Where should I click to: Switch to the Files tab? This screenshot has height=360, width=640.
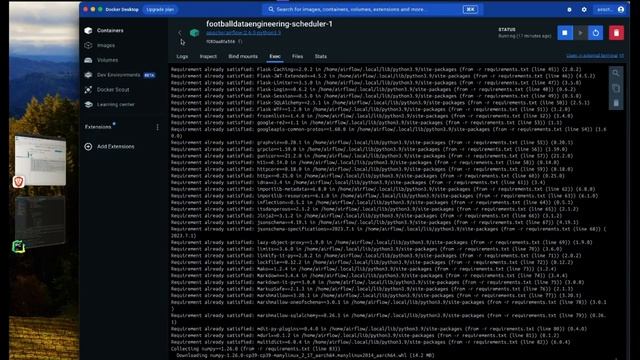(x=297, y=56)
